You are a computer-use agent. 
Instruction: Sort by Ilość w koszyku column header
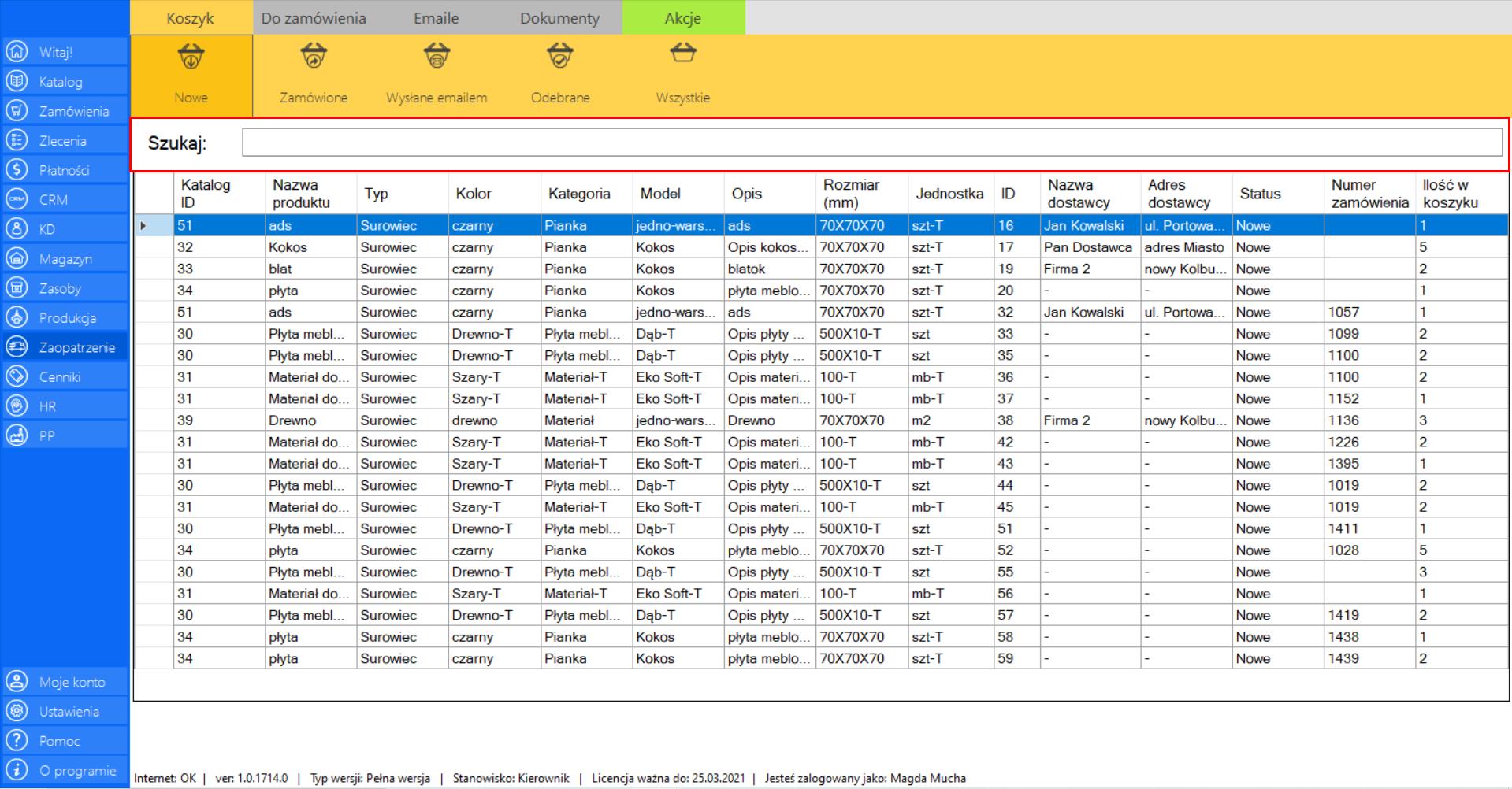tap(1462, 194)
